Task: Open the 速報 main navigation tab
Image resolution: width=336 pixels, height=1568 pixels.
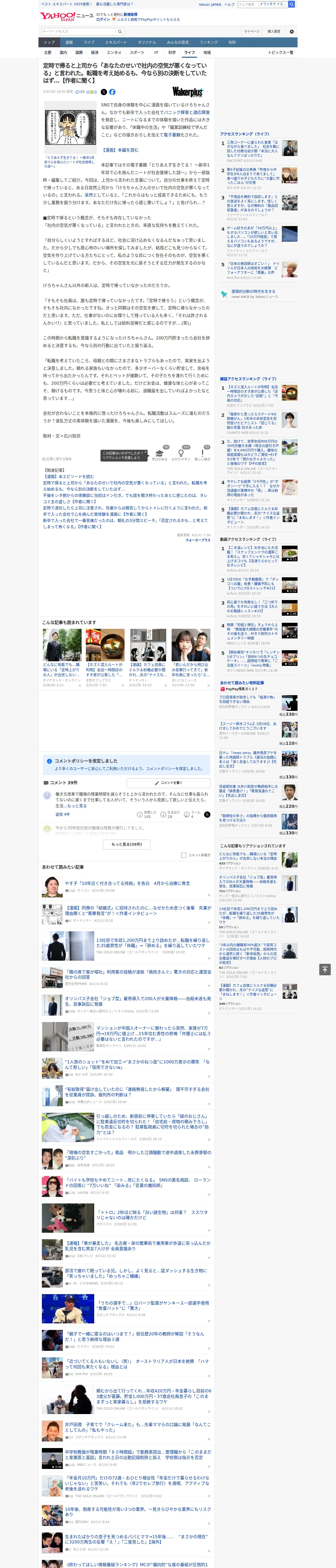Action: coord(69,43)
